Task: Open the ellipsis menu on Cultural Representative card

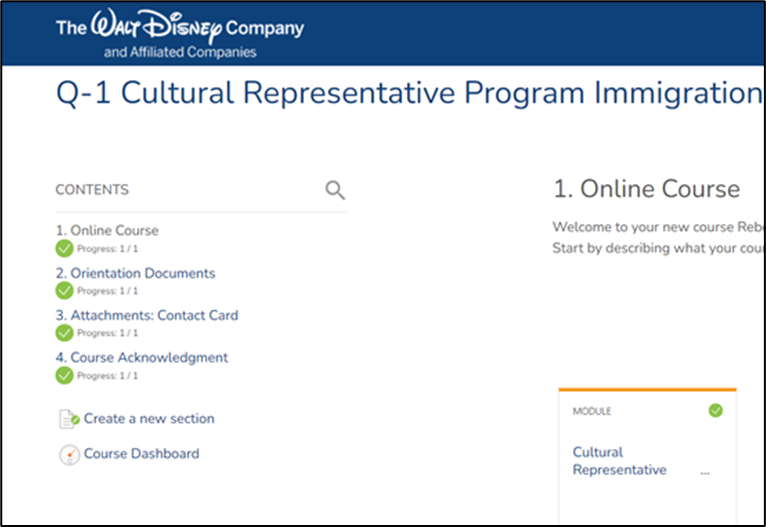Action: (704, 472)
